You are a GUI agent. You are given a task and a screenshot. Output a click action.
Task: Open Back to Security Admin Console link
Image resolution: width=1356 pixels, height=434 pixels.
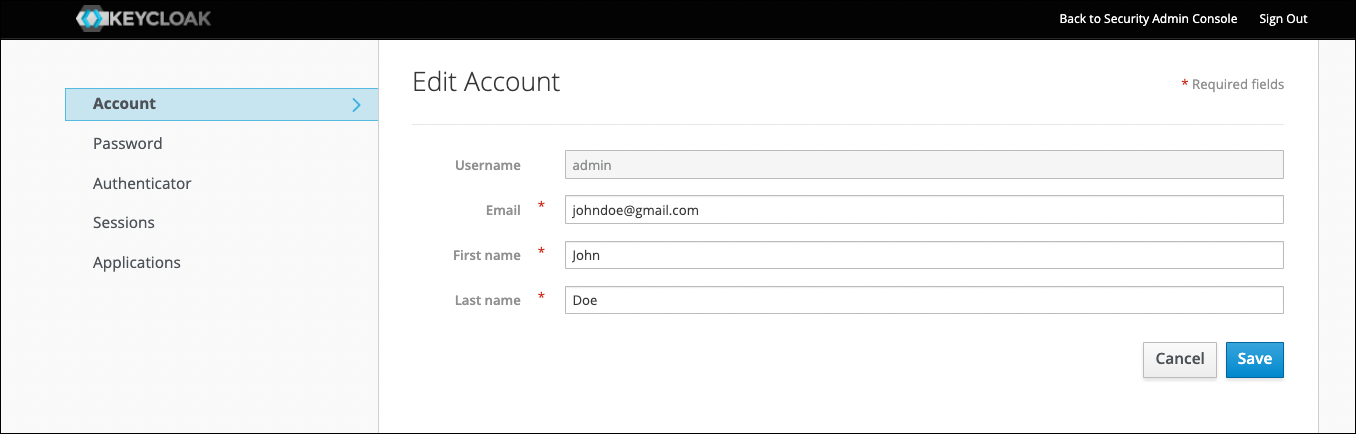[x=1148, y=19]
